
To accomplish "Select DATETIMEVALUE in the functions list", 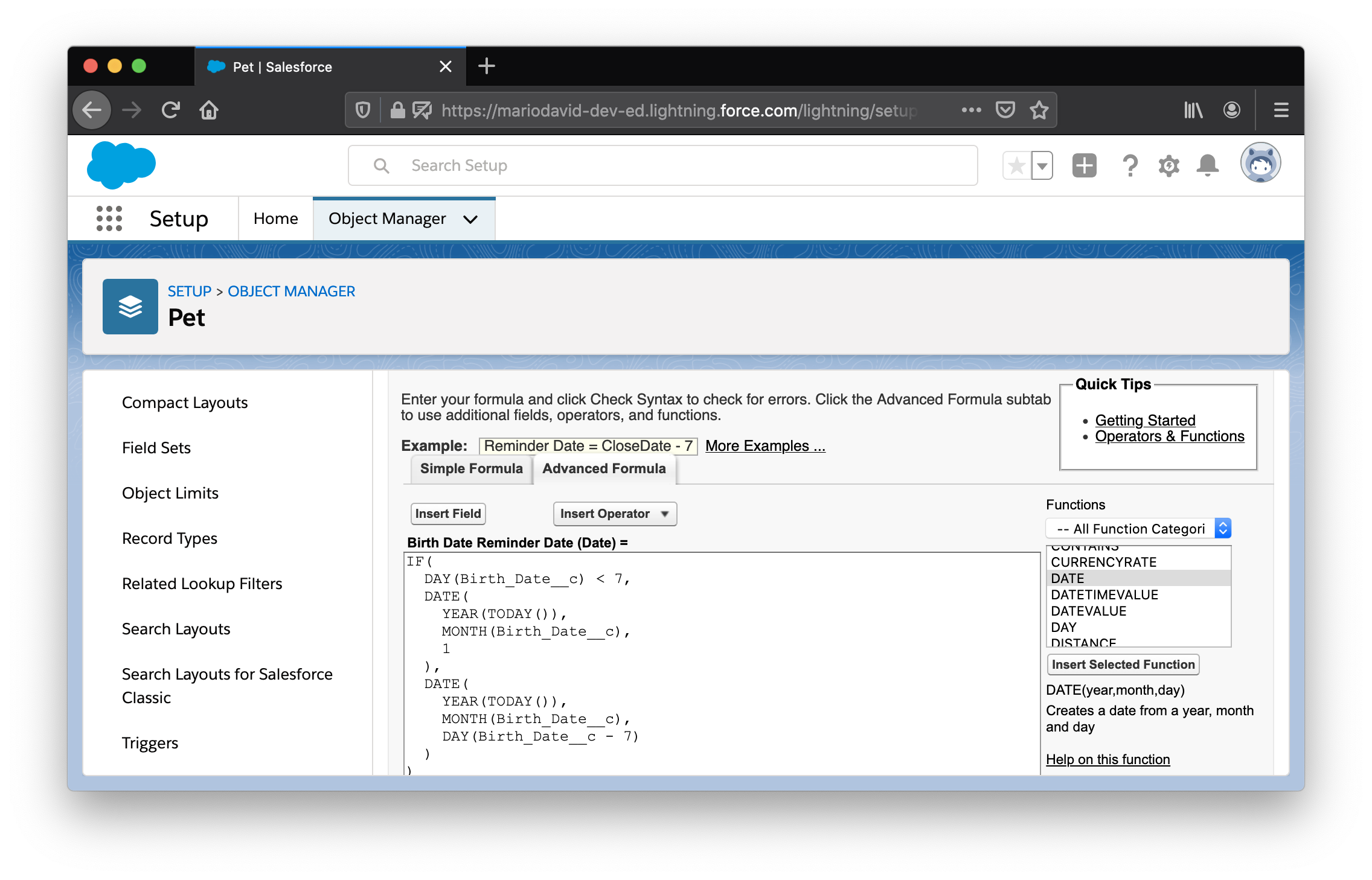I will tap(1138, 595).
